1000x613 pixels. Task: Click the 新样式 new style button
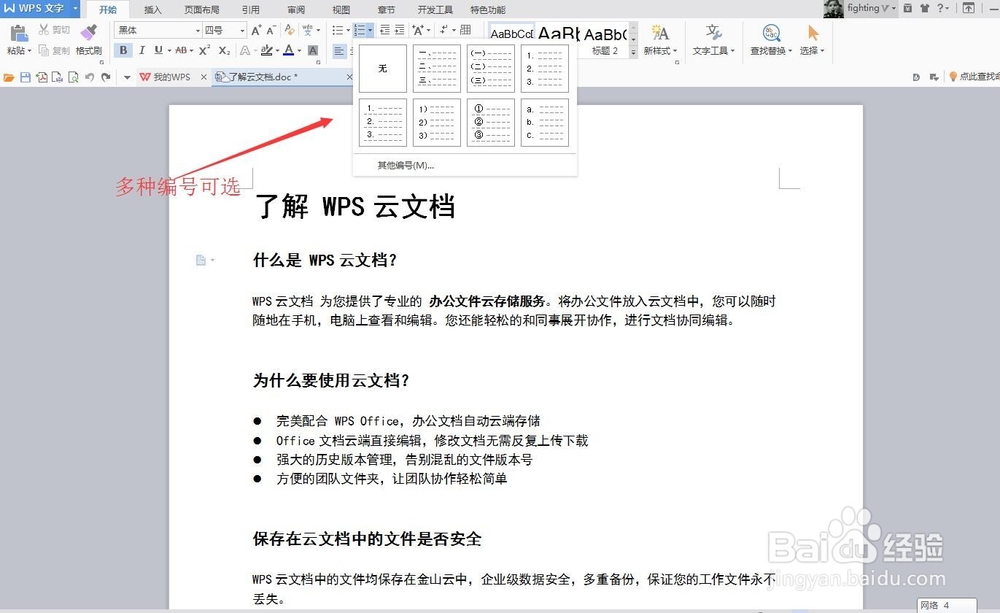point(660,40)
